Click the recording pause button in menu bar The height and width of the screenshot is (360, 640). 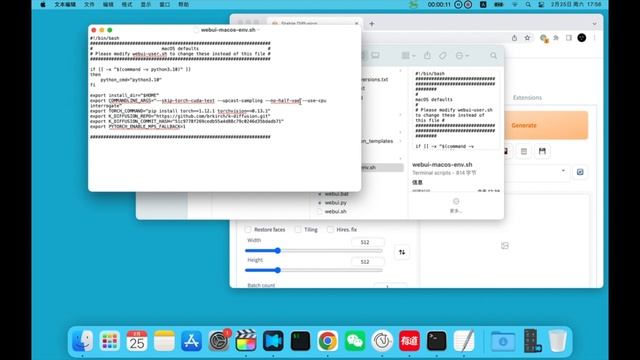point(458,4)
